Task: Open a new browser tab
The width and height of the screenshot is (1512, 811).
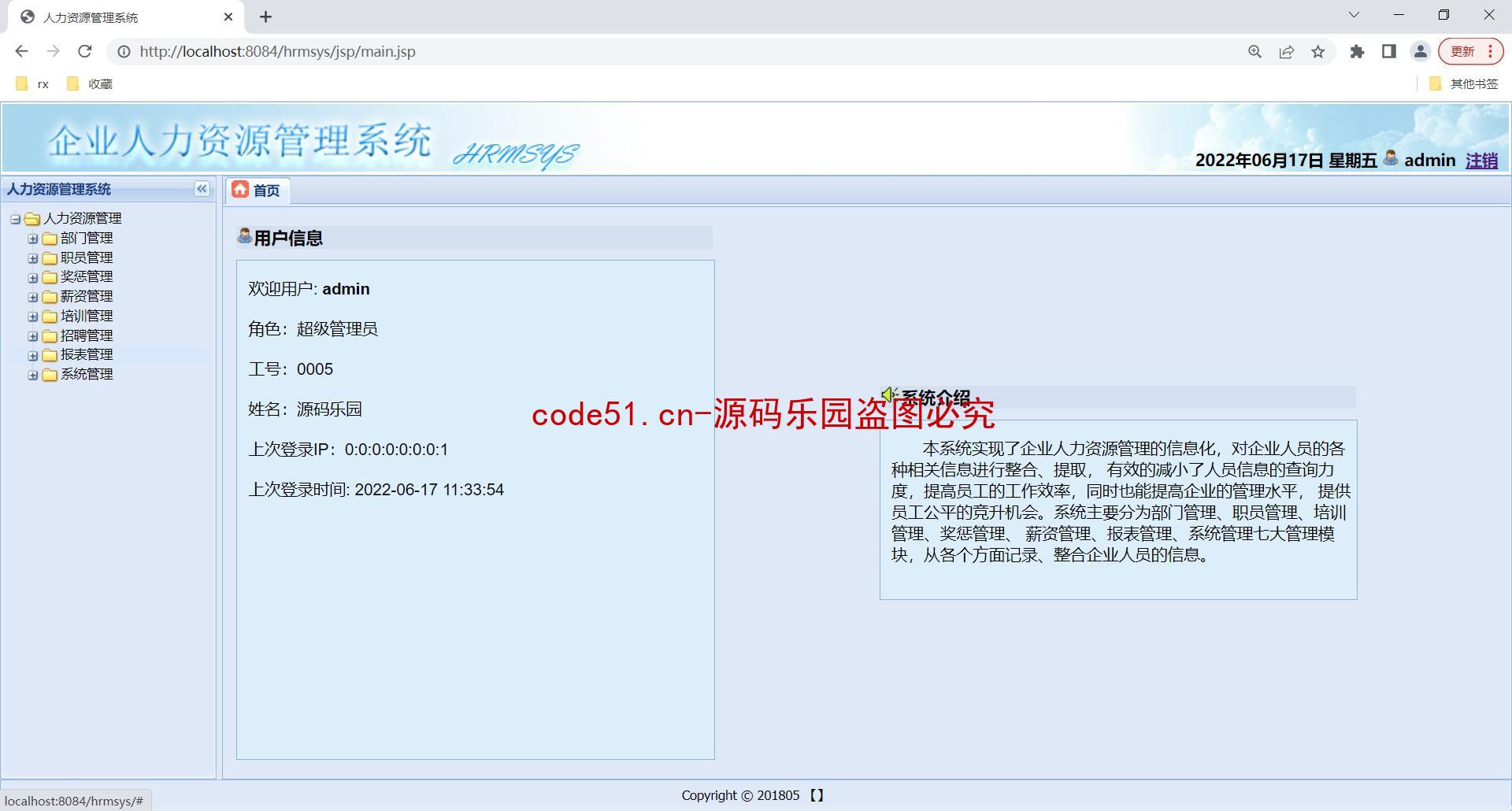Action: (x=265, y=17)
